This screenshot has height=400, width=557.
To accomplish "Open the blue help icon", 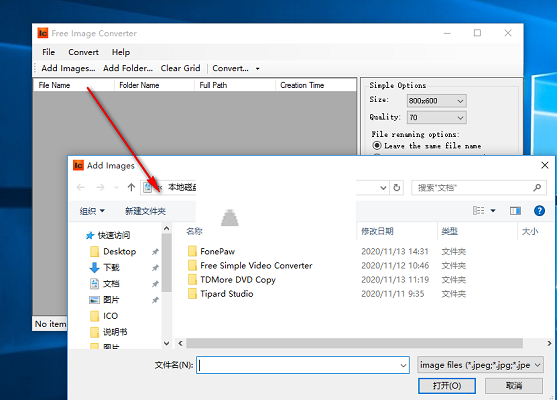I will (x=539, y=211).
